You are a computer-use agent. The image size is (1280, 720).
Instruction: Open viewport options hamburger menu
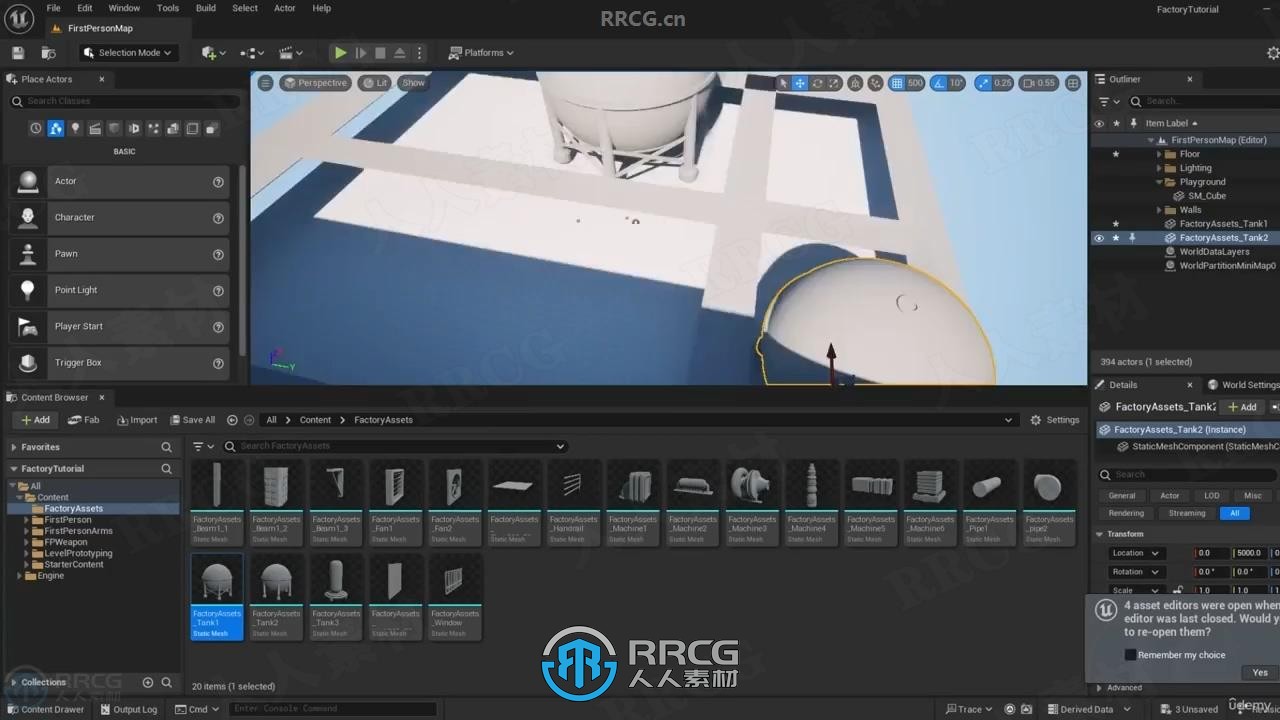point(265,83)
